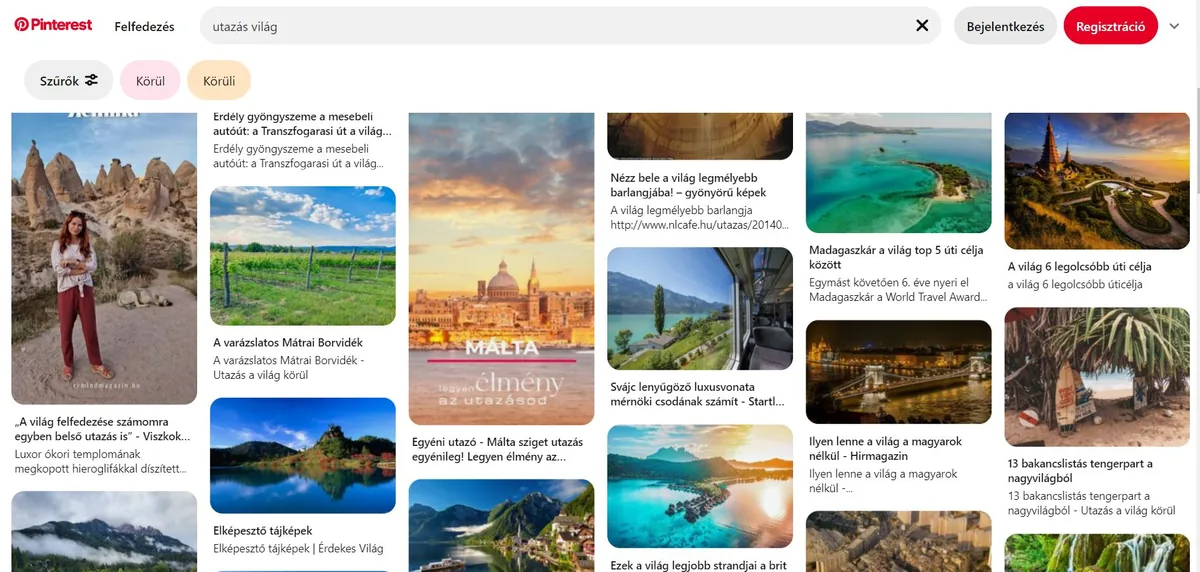Image resolution: width=1200 pixels, height=572 pixels.
Task: Click description 'a világ 6 legolcsóbb úticélja'
Action: 1075,284
